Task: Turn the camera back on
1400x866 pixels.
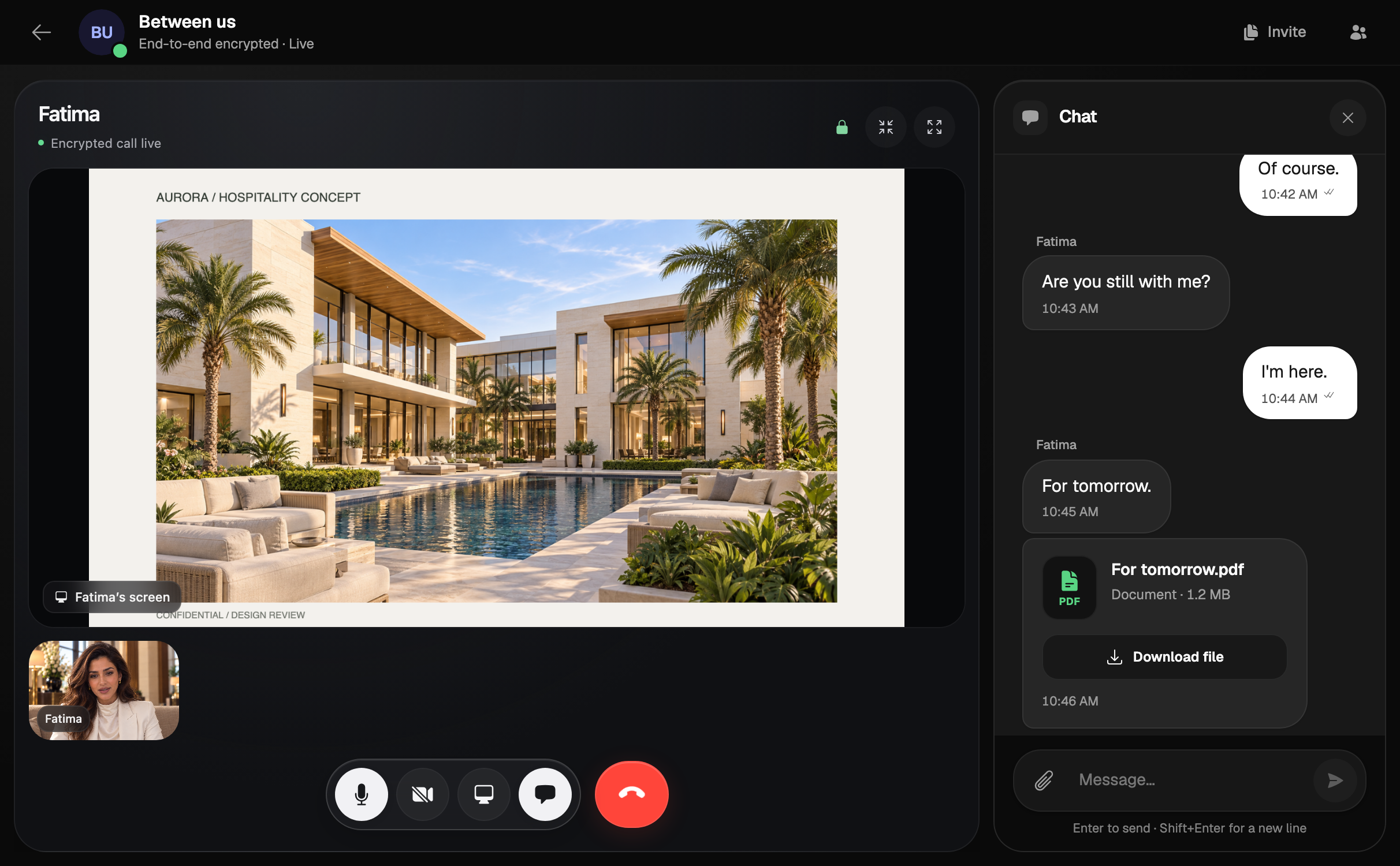Action: point(423,794)
